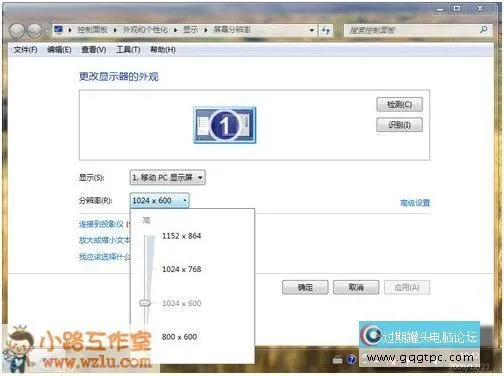Confirm with the 确定 button
The image size is (504, 376).
click(305, 287)
